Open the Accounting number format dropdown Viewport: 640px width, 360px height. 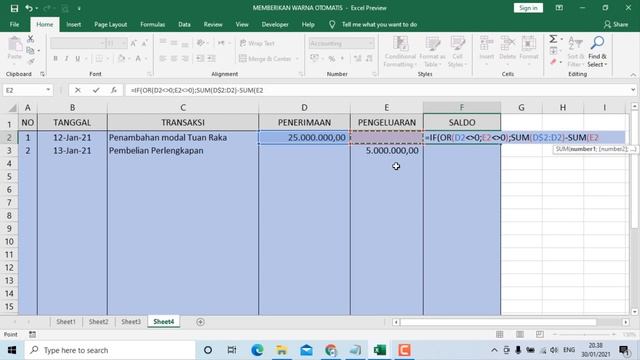coord(371,43)
